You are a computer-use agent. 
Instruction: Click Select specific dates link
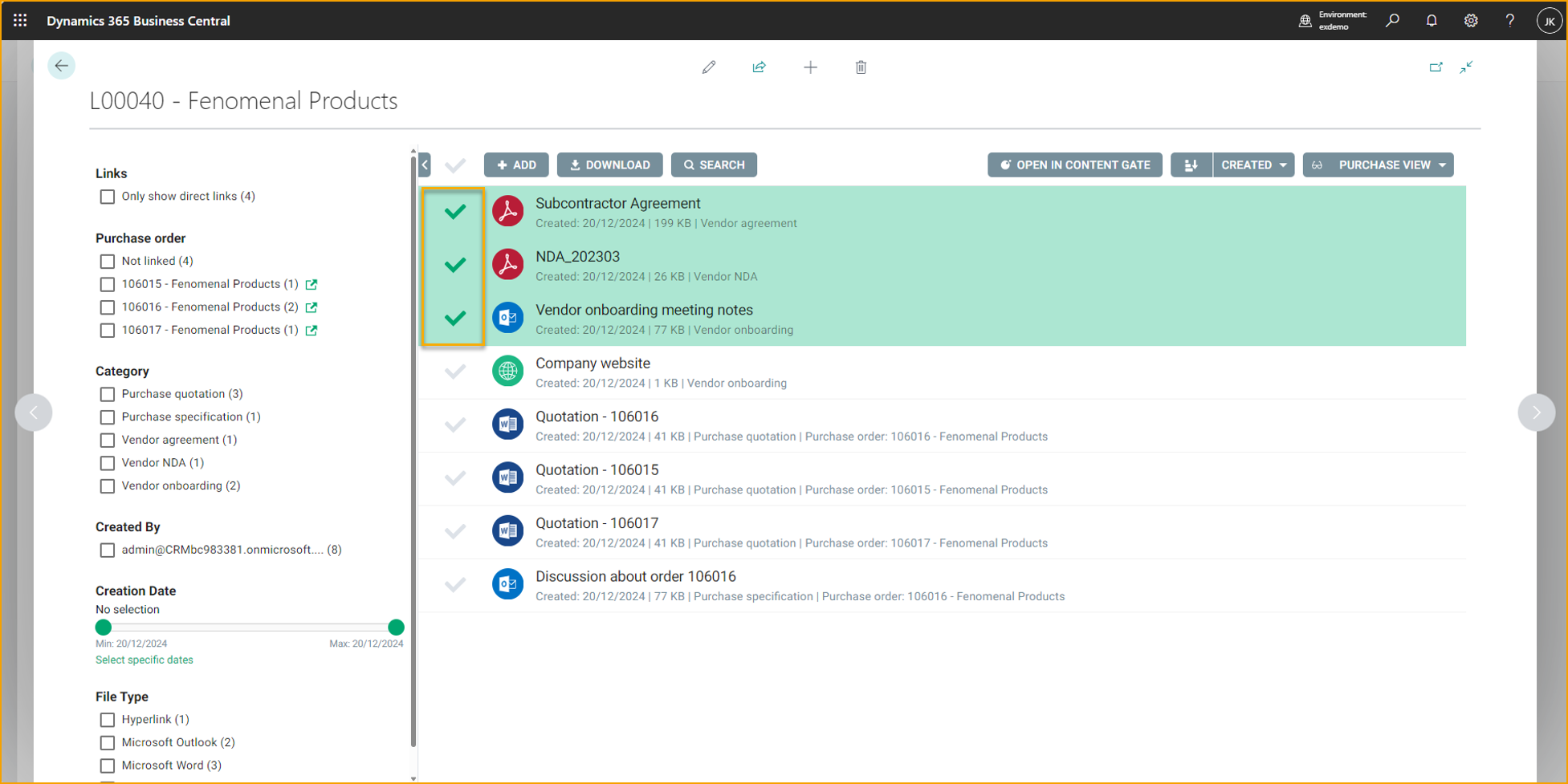(145, 660)
